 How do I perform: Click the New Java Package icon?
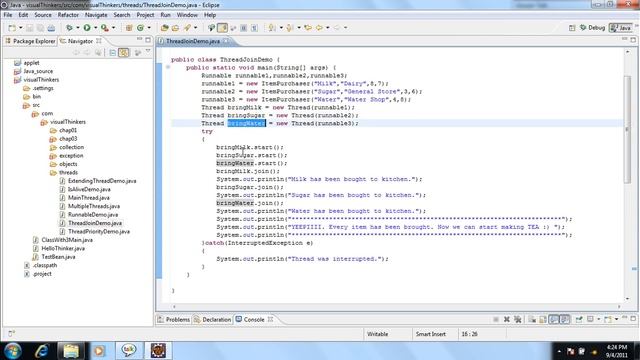129,28
